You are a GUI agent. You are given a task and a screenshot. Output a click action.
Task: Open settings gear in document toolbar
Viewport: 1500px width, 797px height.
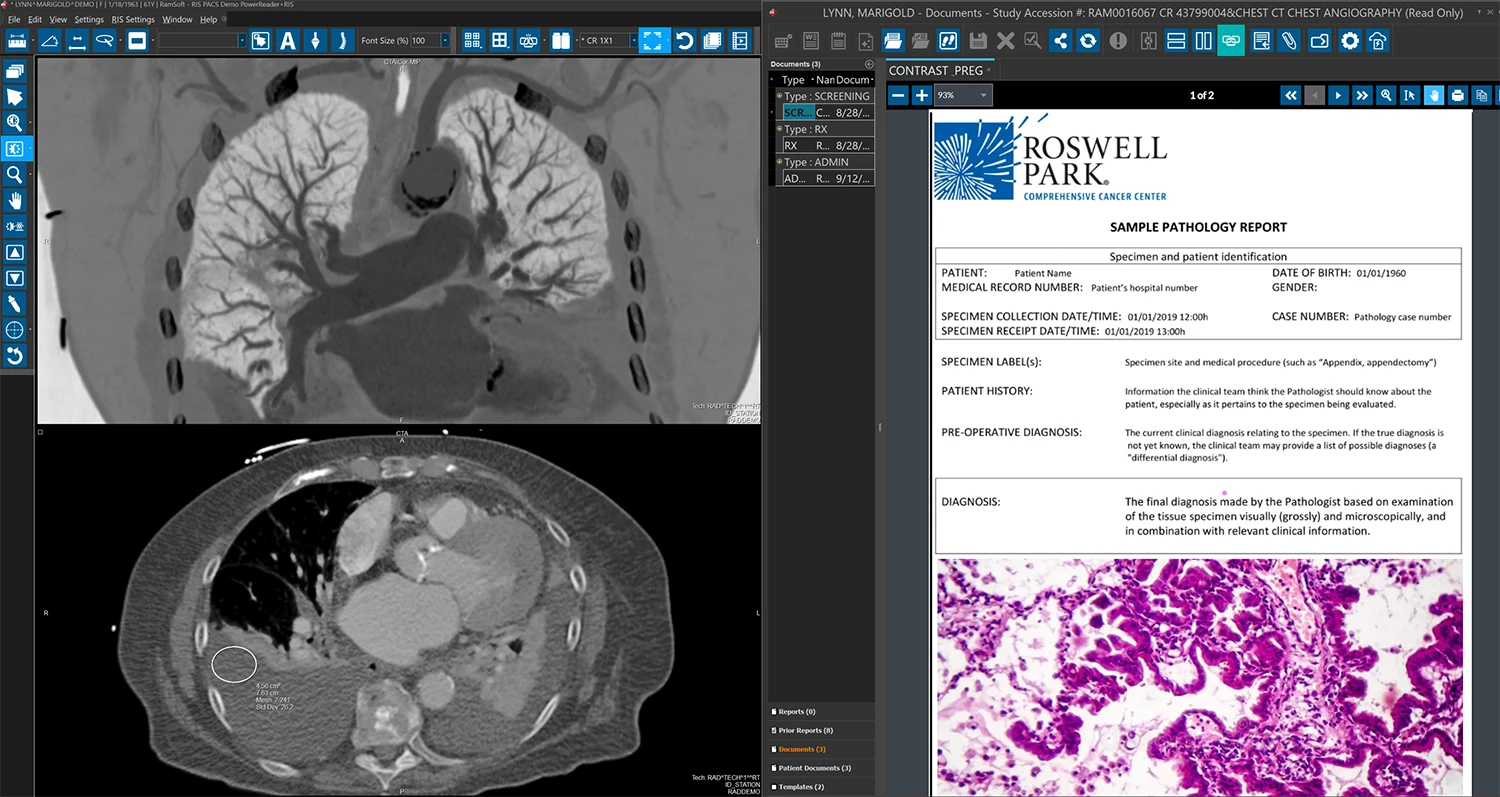tap(1350, 41)
